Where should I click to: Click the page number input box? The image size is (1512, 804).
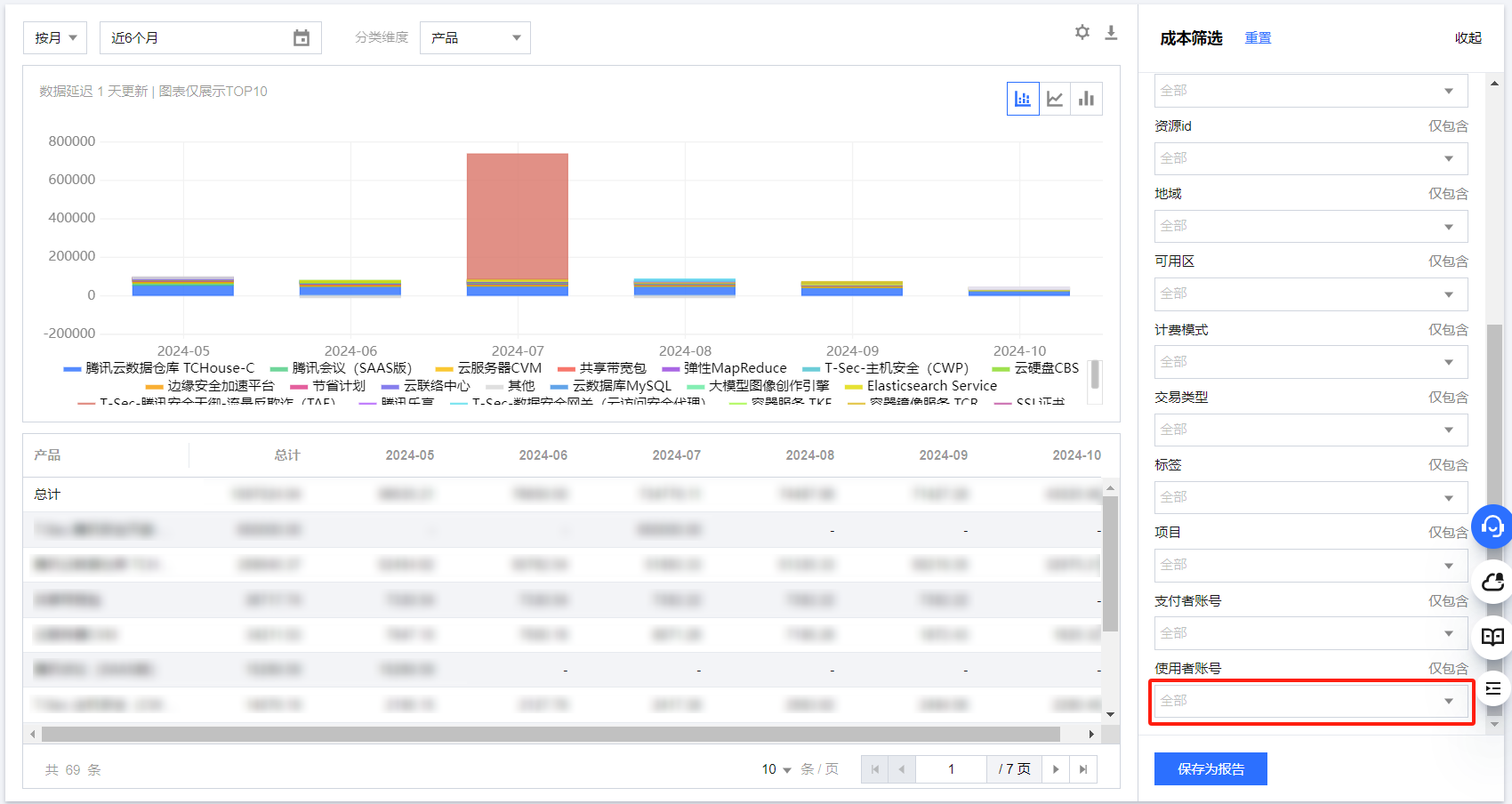coord(951,769)
